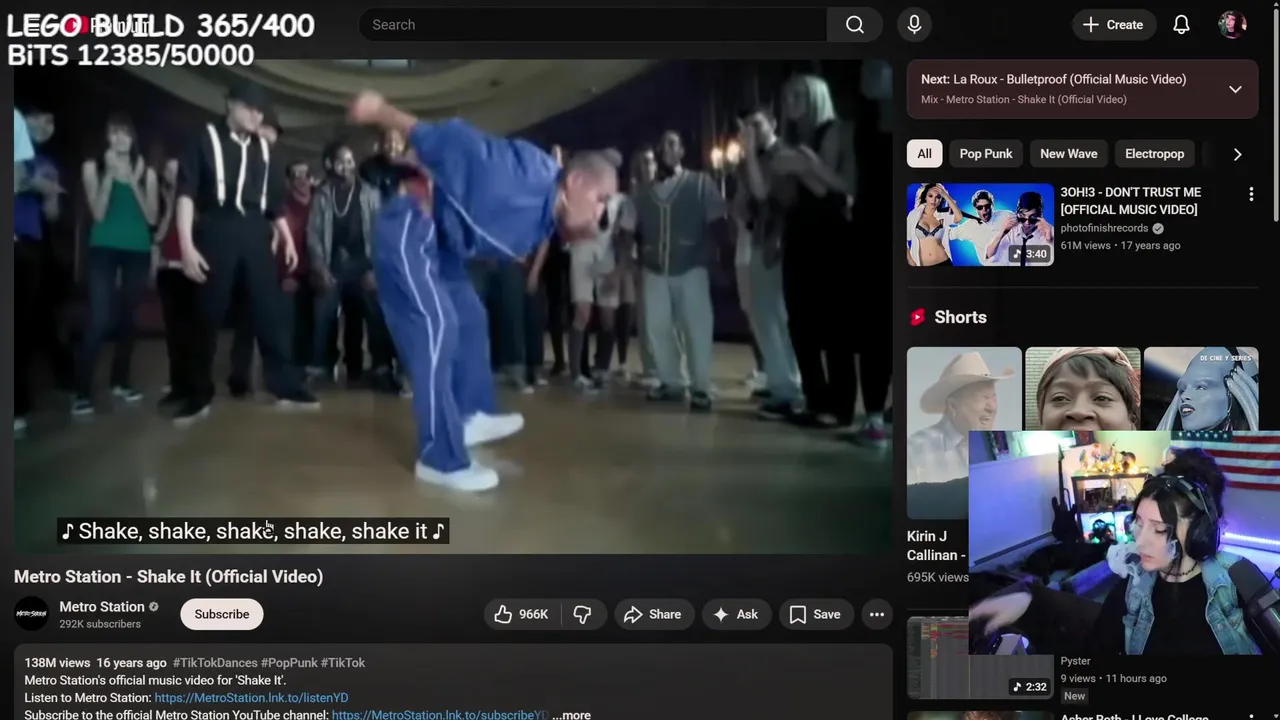
Task: Open options menu for 3OH!3 video
Action: click(1250, 194)
